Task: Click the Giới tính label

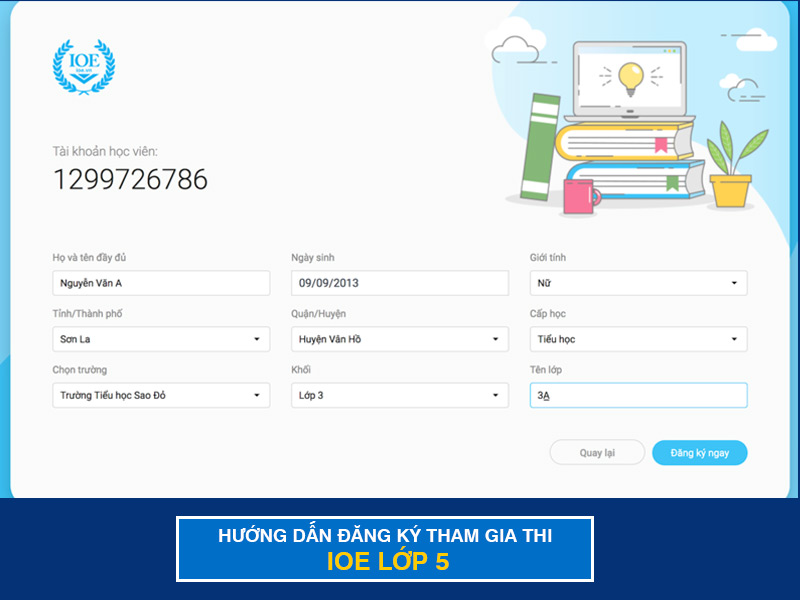Action: [547, 258]
